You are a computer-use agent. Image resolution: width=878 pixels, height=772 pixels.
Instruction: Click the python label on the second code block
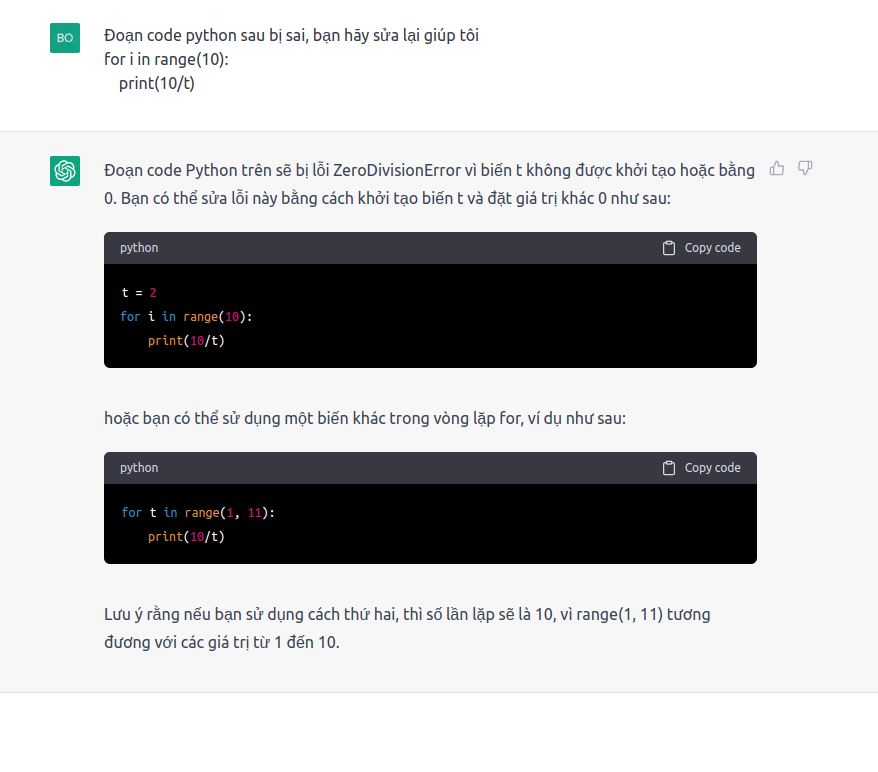139,468
